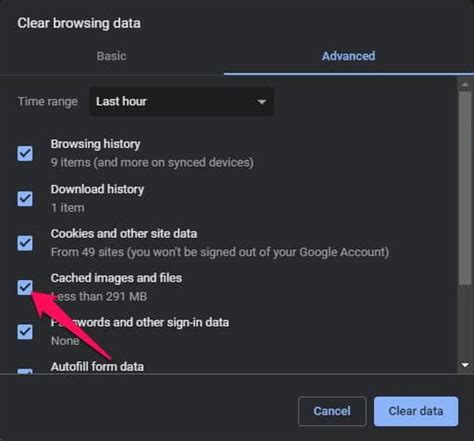Screen dimensions: 474x441
Task: Toggle the Download history checkbox
Action: tap(25, 199)
